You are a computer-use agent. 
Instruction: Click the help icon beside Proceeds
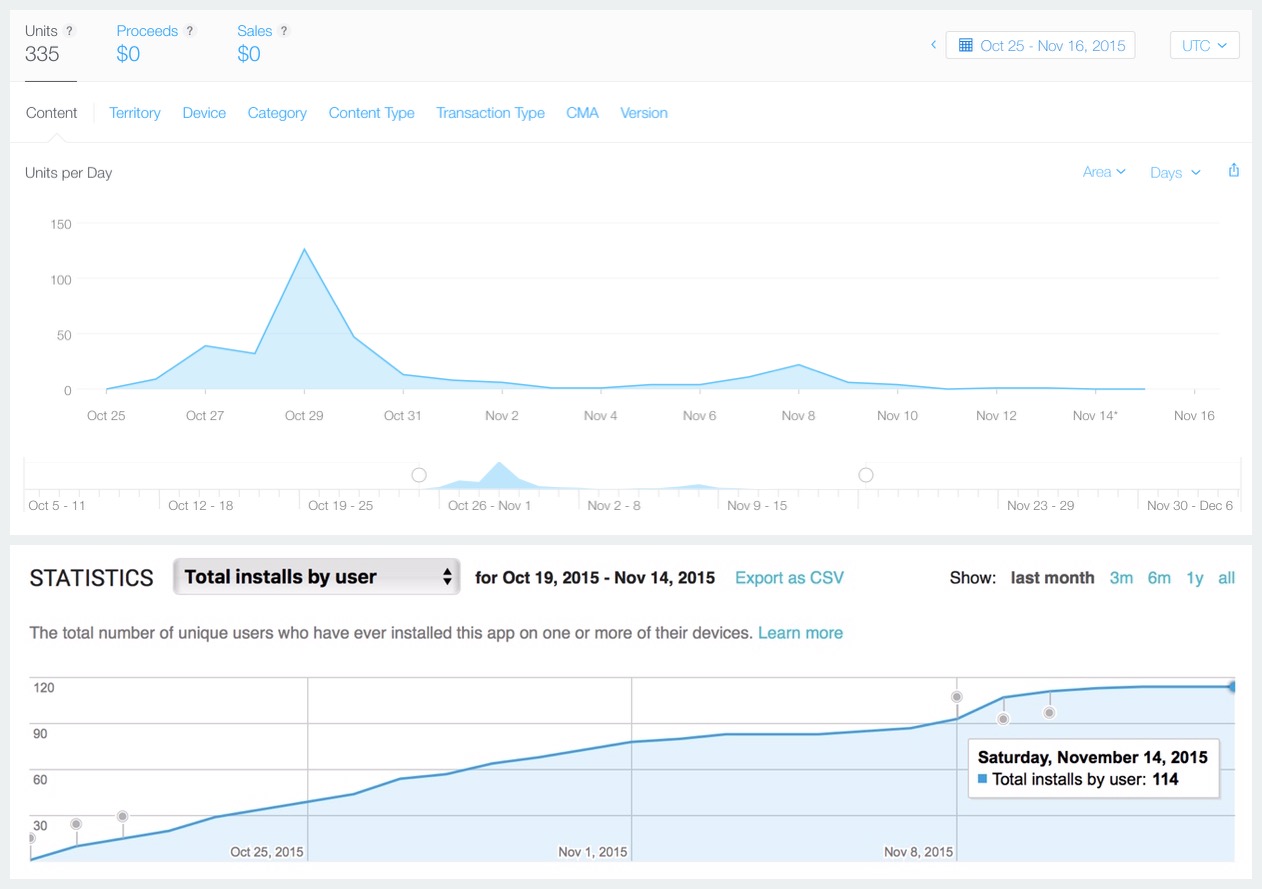click(x=190, y=31)
